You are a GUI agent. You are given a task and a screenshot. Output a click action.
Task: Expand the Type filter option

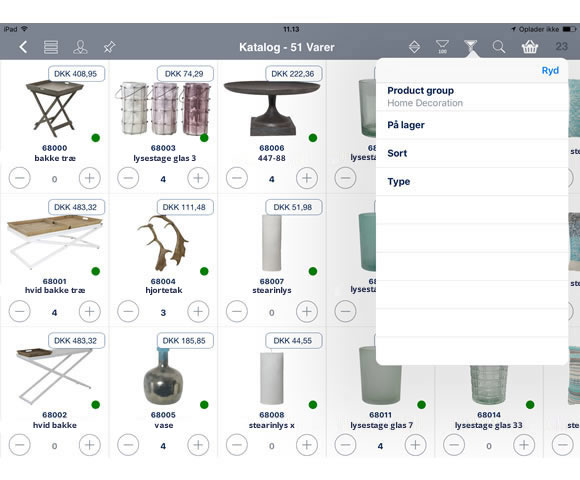[472, 182]
